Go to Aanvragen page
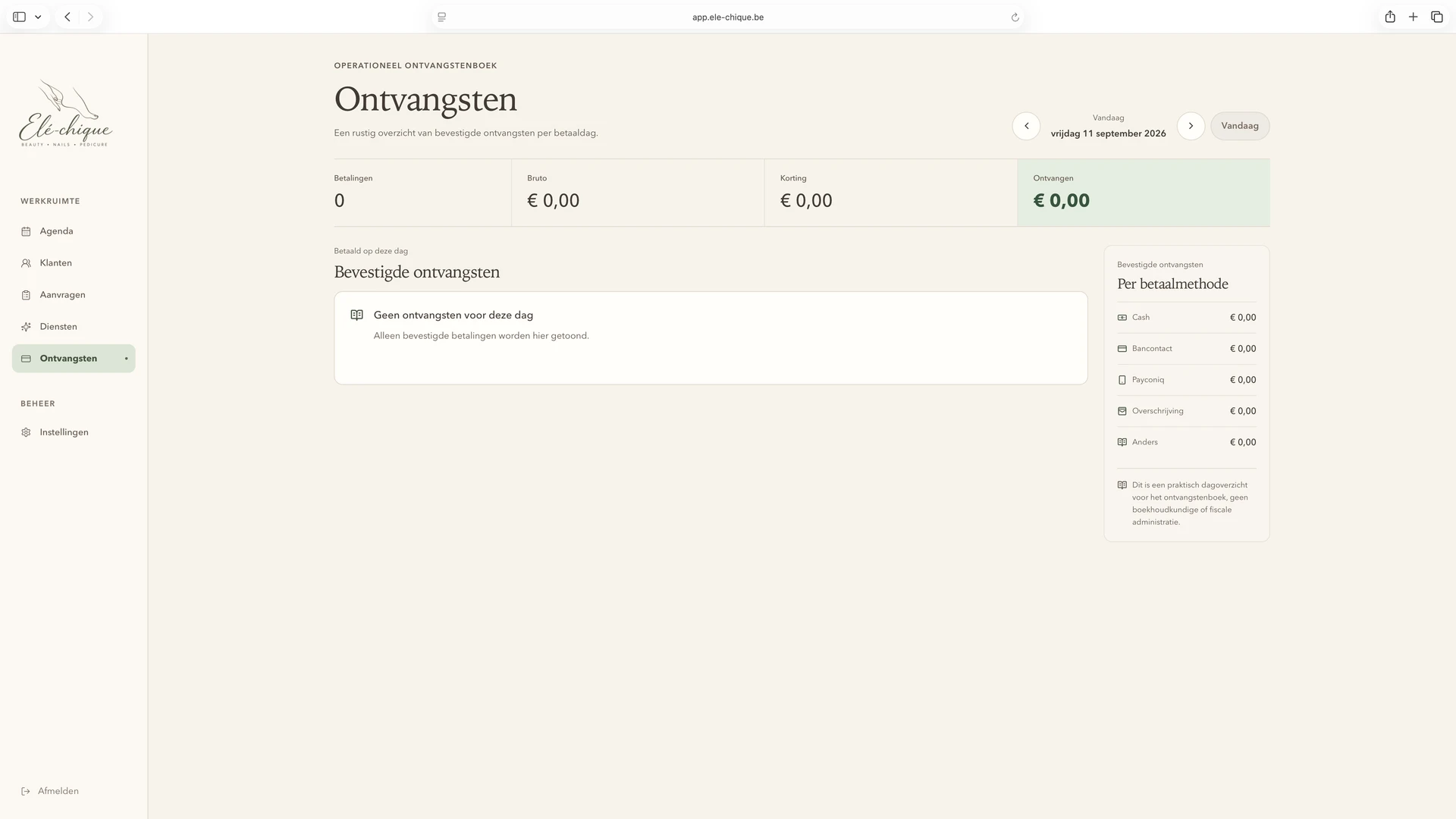 click(74, 295)
